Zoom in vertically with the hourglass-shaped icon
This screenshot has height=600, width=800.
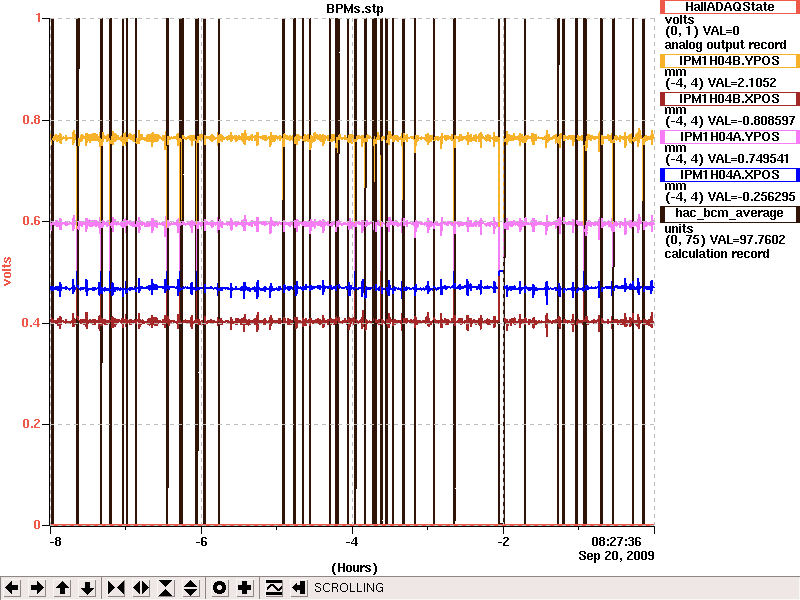coord(166,588)
